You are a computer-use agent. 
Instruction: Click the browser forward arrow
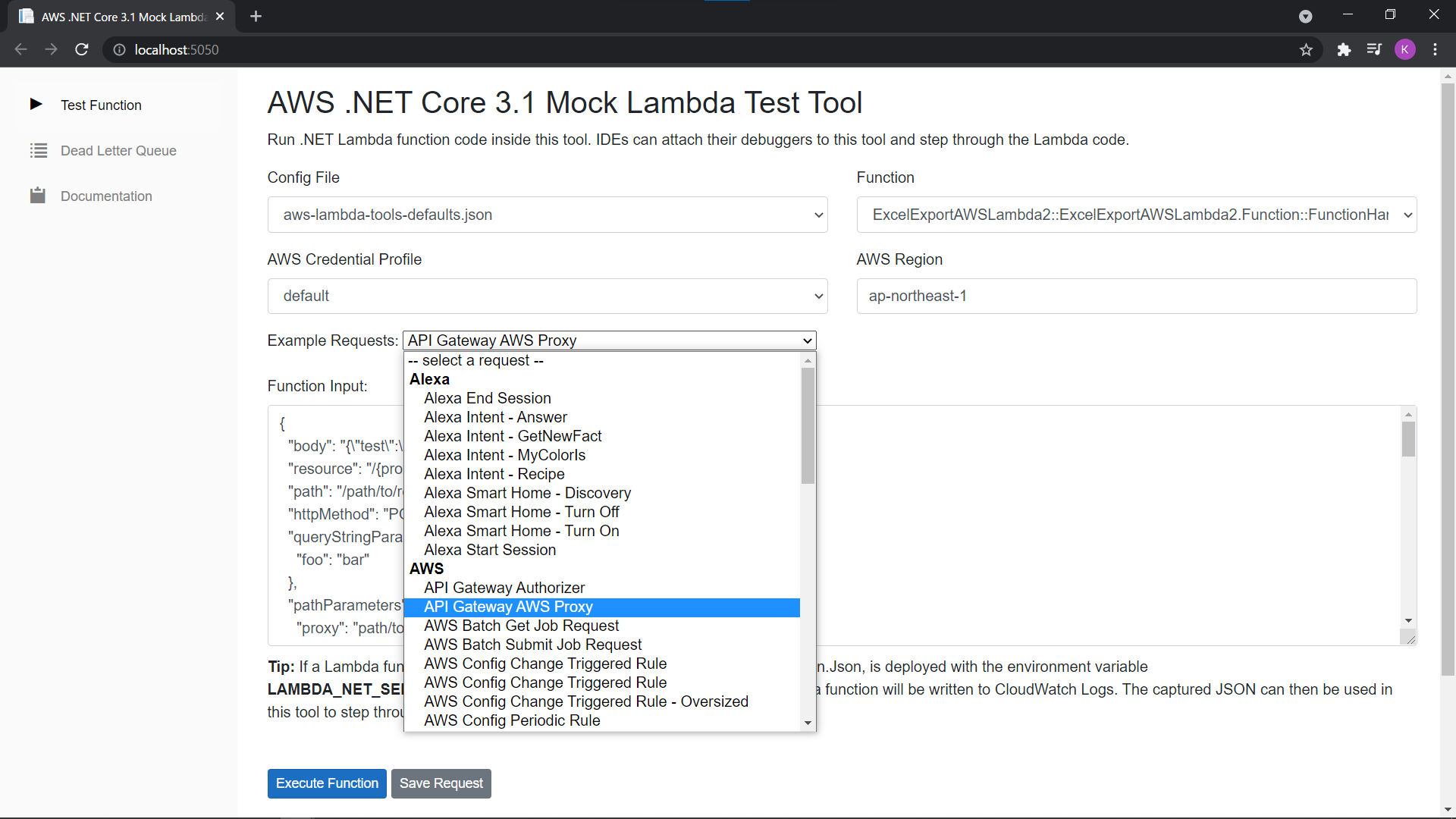coord(51,49)
